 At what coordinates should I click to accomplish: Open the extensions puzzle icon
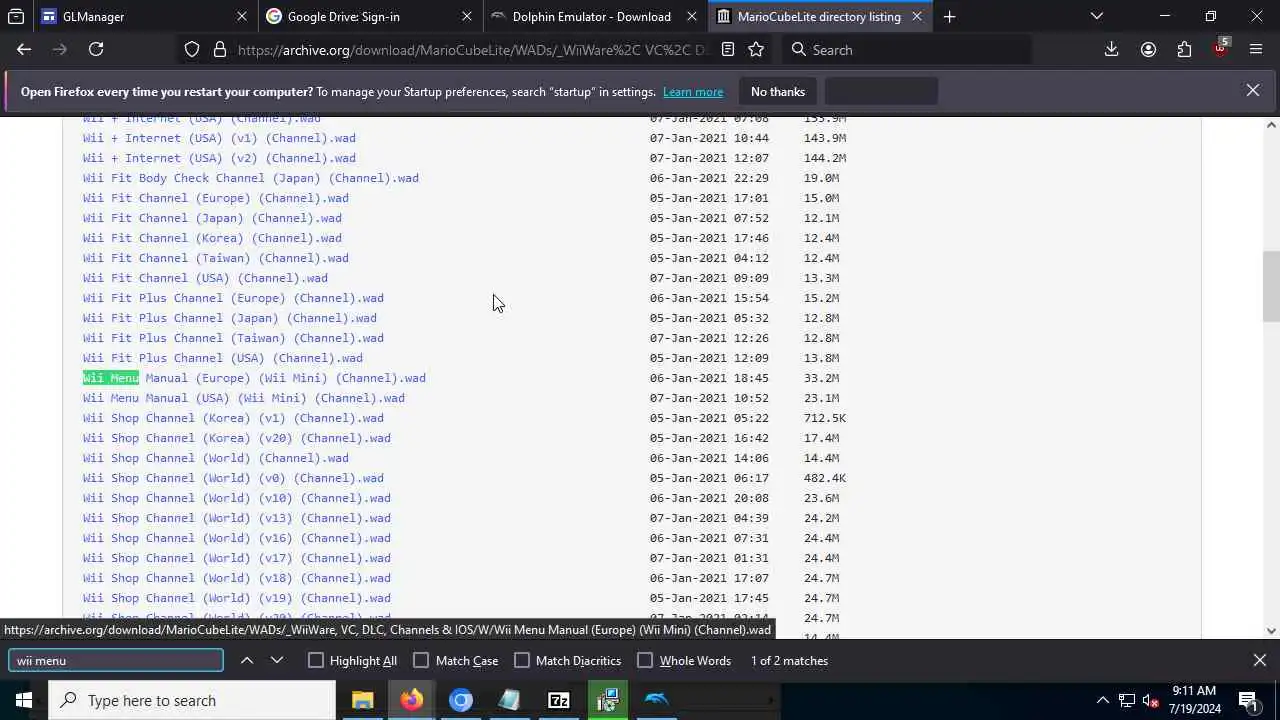1184,49
